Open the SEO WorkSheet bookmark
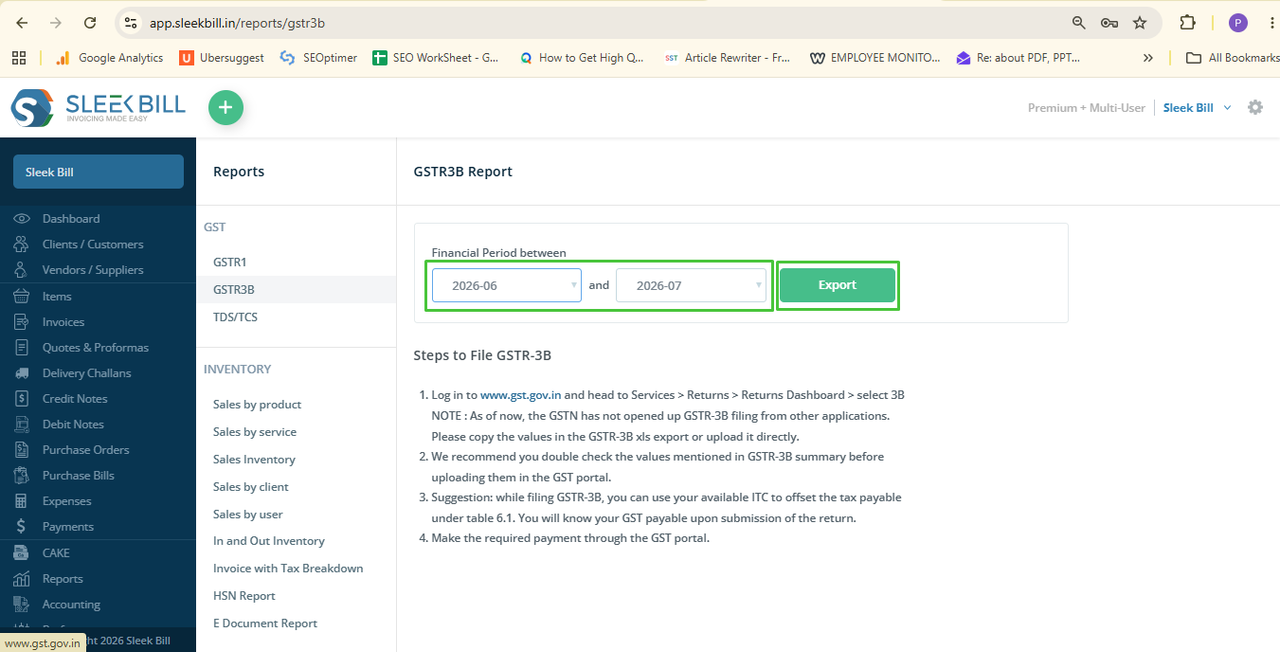Image resolution: width=1280 pixels, height=652 pixels. [436, 58]
